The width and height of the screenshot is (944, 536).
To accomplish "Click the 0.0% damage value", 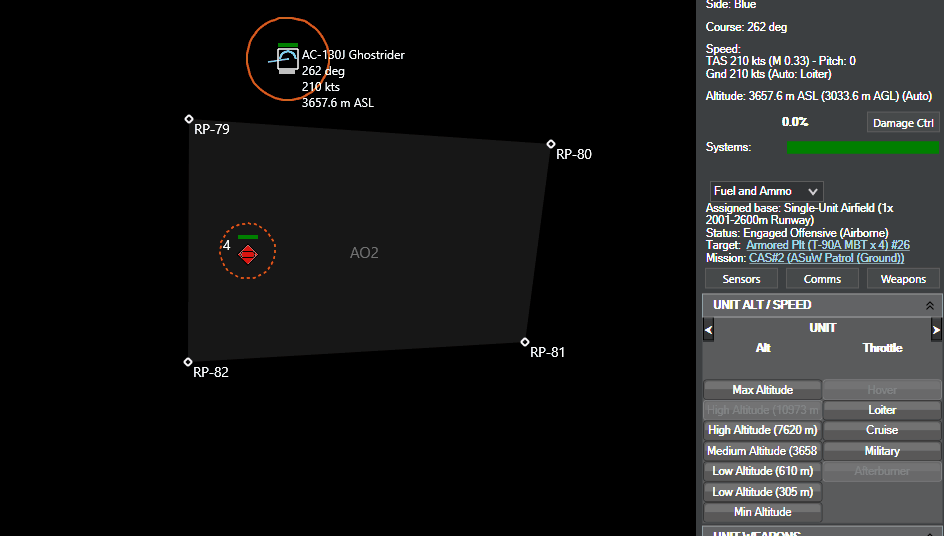I will point(795,122).
